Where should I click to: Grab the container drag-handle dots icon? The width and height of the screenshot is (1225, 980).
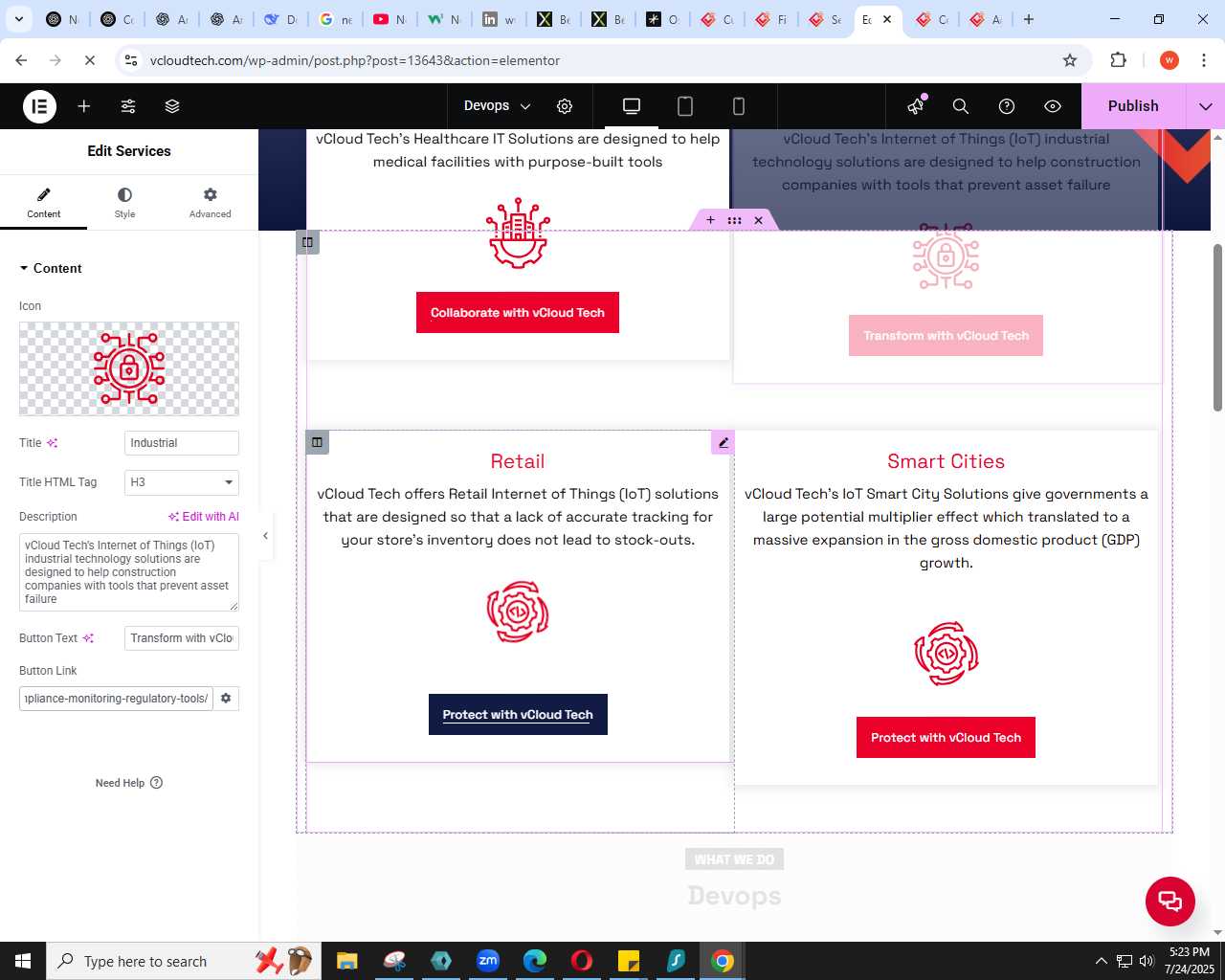pos(734,220)
